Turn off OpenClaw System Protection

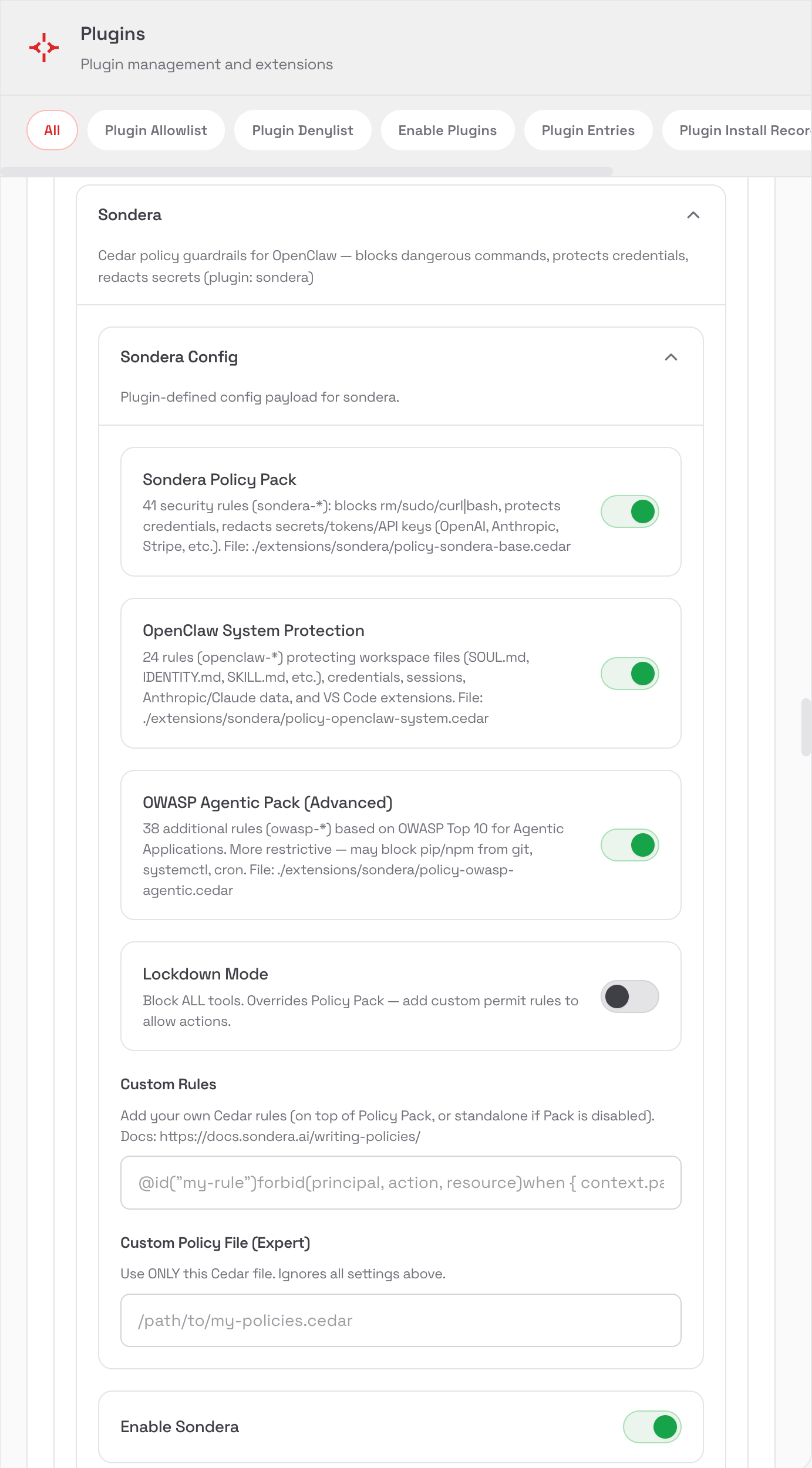click(629, 674)
